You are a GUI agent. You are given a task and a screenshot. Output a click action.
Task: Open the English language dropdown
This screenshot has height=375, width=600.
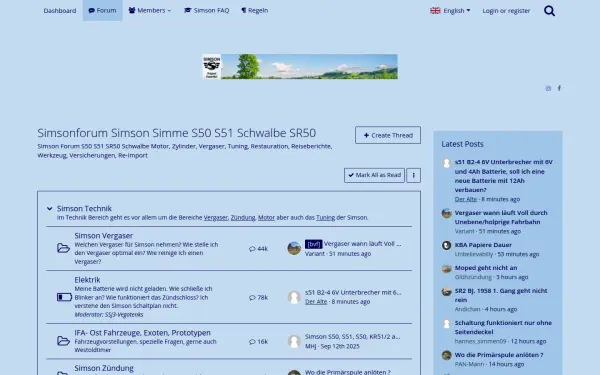point(450,11)
